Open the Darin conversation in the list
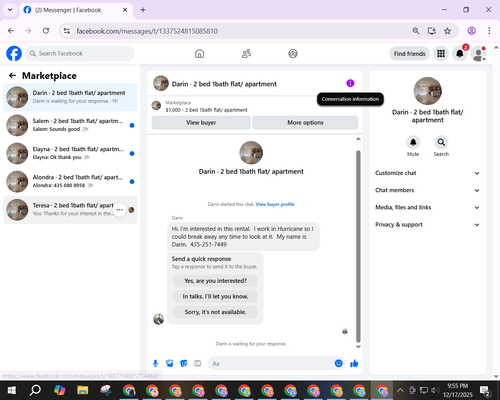This screenshot has width=500, height=400. click(70, 97)
